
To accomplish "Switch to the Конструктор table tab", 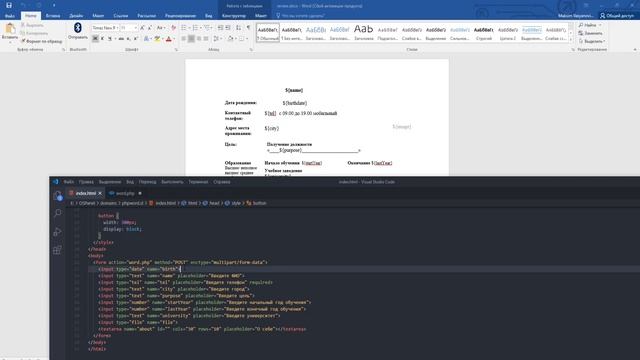I will [234, 16].
